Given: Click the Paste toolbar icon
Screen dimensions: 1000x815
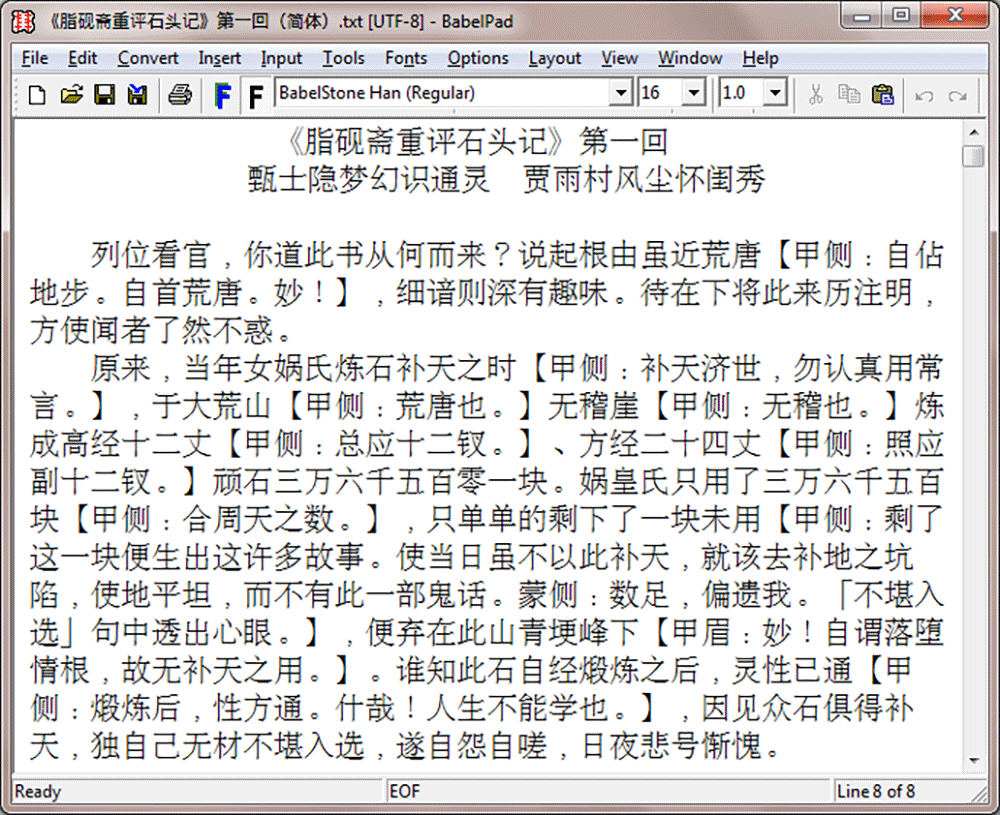Looking at the screenshot, I should (883, 93).
